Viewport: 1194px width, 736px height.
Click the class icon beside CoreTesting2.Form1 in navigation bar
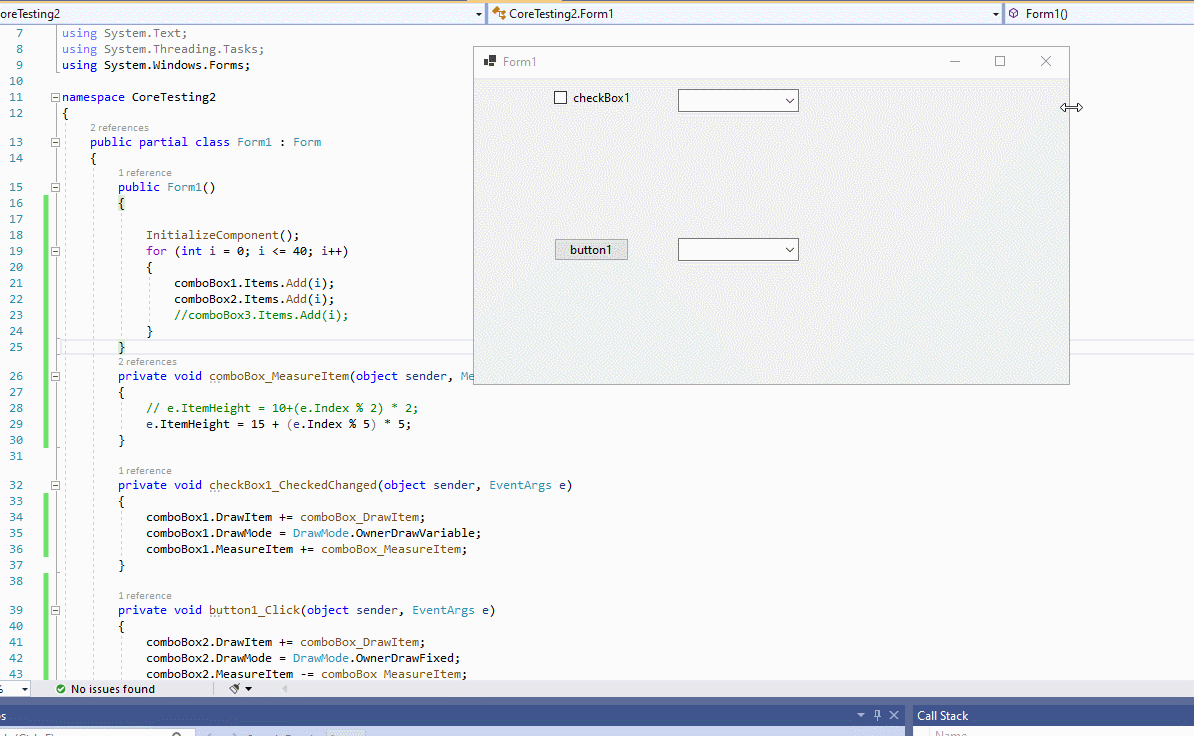497,13
